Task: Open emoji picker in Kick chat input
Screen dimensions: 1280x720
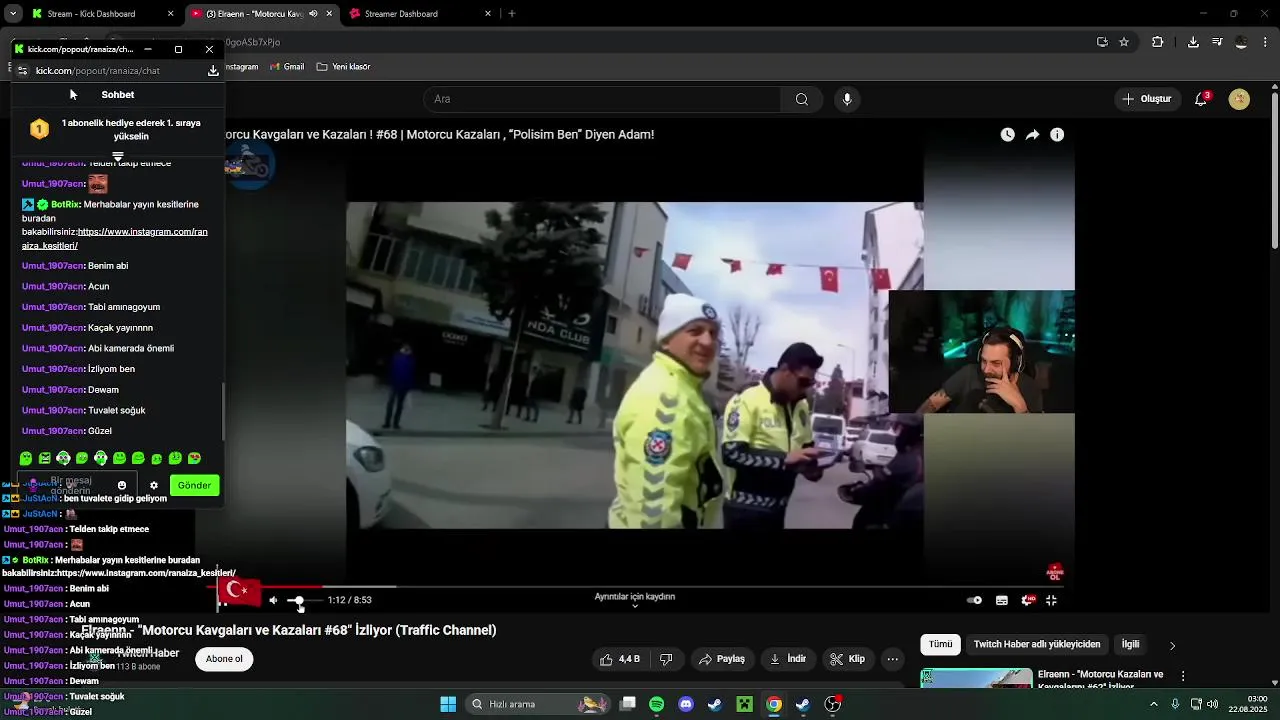Action: [x=122, y=485]
